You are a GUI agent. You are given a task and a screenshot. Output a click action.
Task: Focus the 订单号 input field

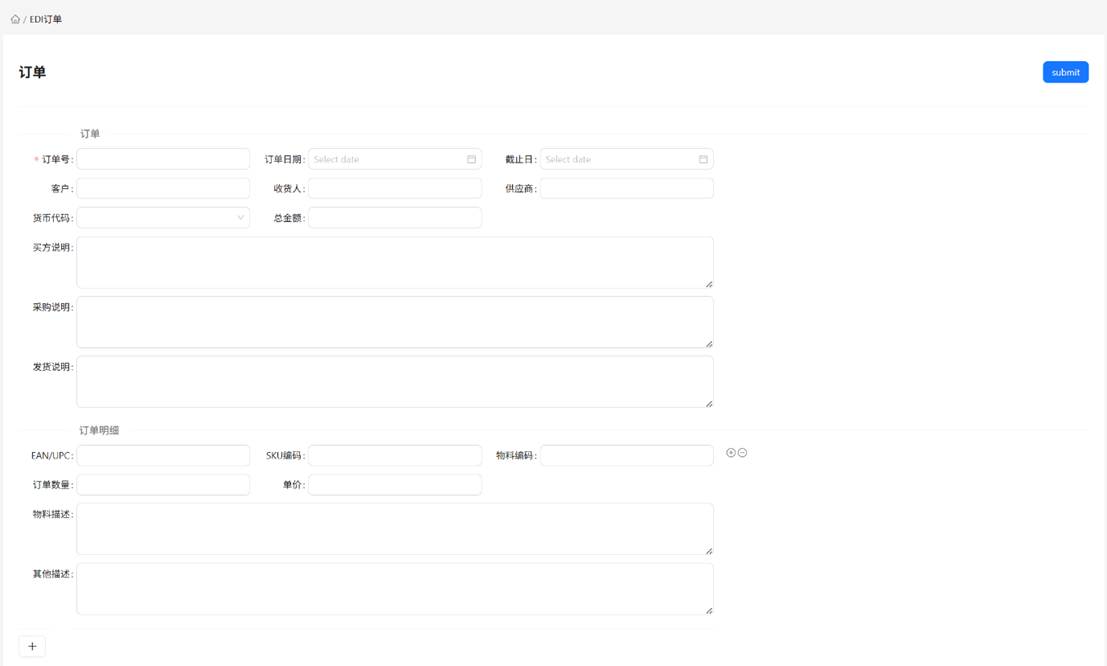pyautogui.click(x=163, y=159)
